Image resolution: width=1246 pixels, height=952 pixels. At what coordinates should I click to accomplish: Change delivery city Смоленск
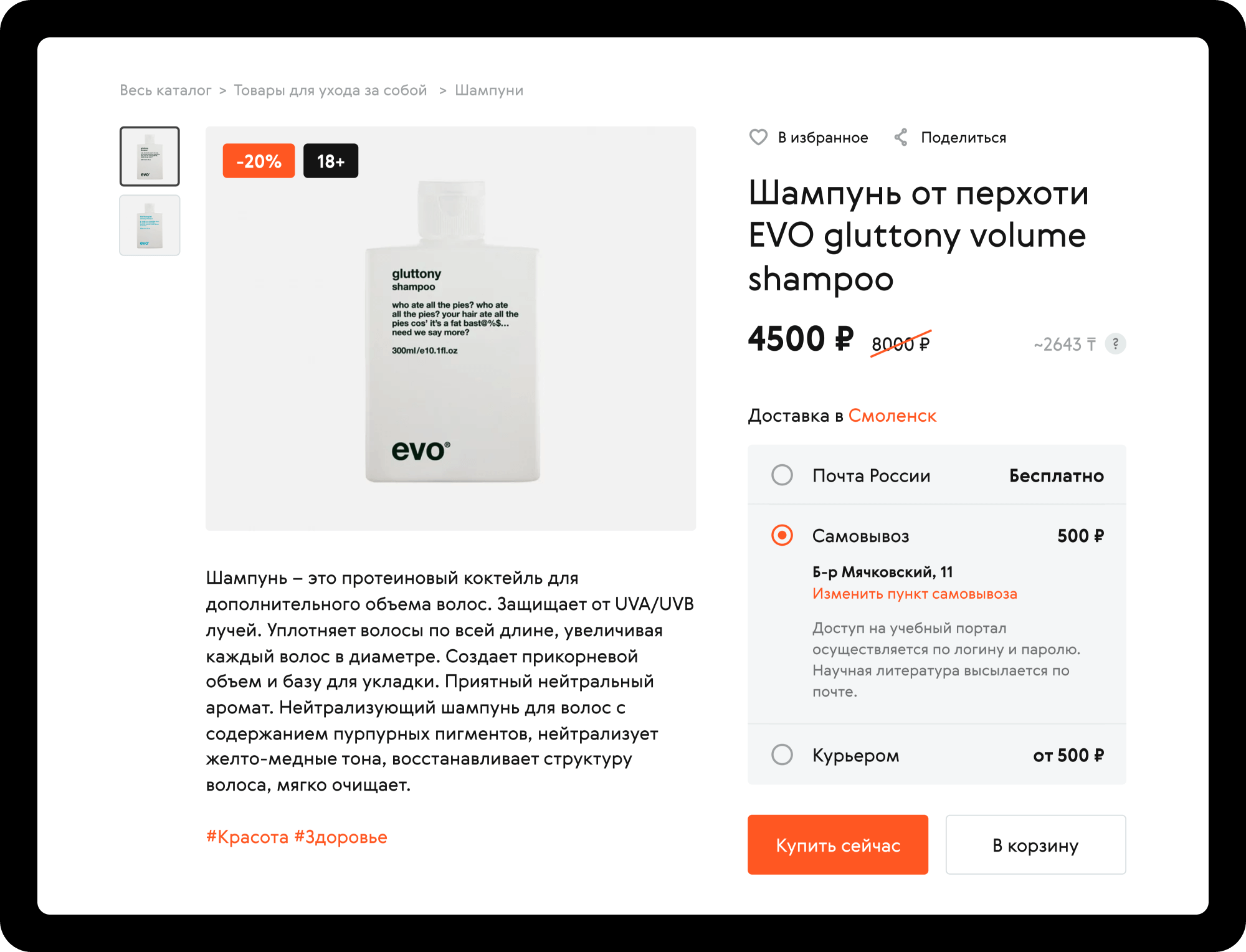click(x=892, y=416)
